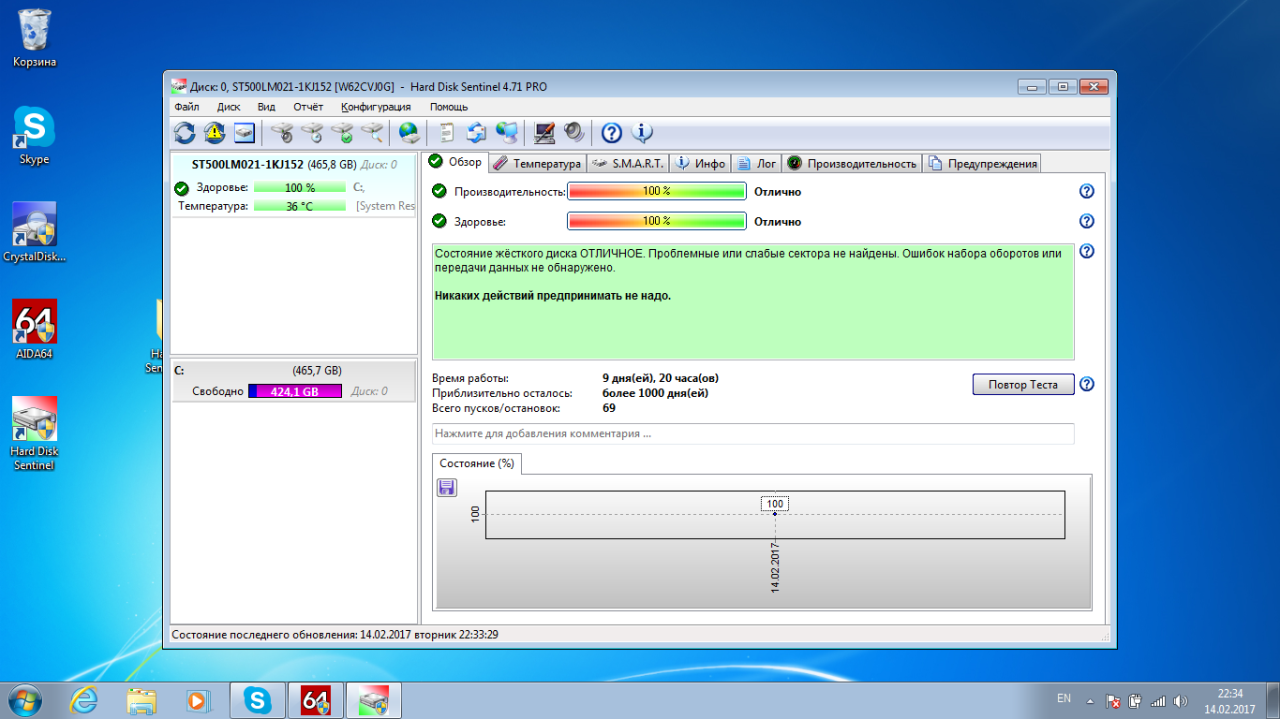Open the Windows Explorer folder taskbar icon
Image resolution: width=1280 pixels, height=719 pixels.
[141, 701]
